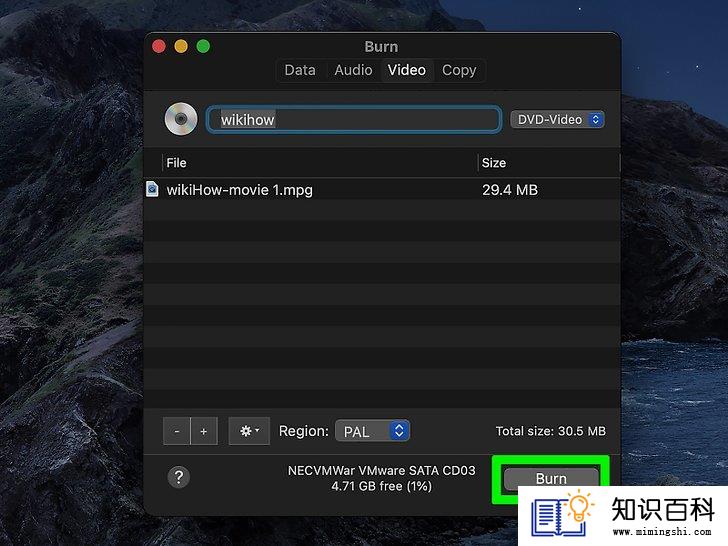Remove file with the minus button
728x546 pixels.
(x=177, y=431)
